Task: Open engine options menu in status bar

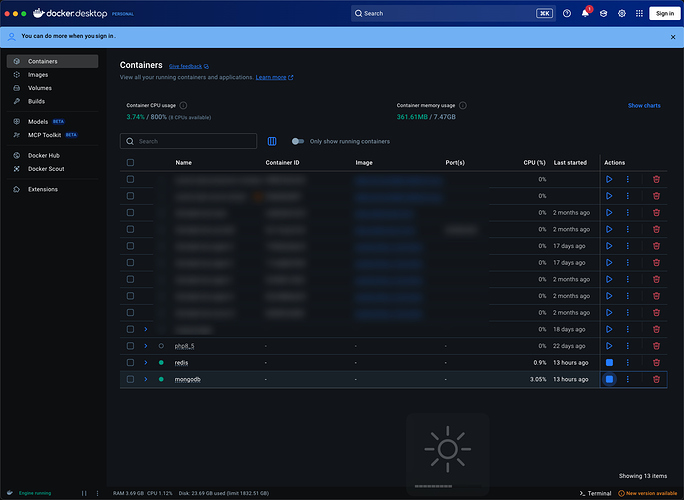Action: [x=97, y=493]
